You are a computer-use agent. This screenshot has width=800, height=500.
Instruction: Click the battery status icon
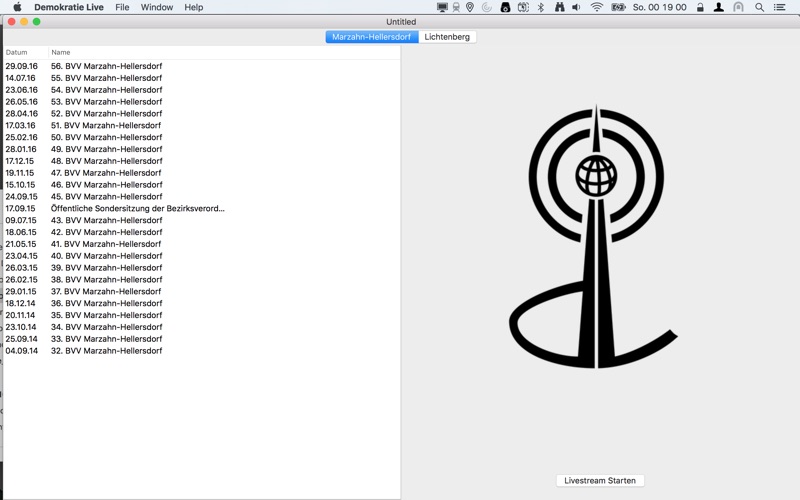[618, 7]
